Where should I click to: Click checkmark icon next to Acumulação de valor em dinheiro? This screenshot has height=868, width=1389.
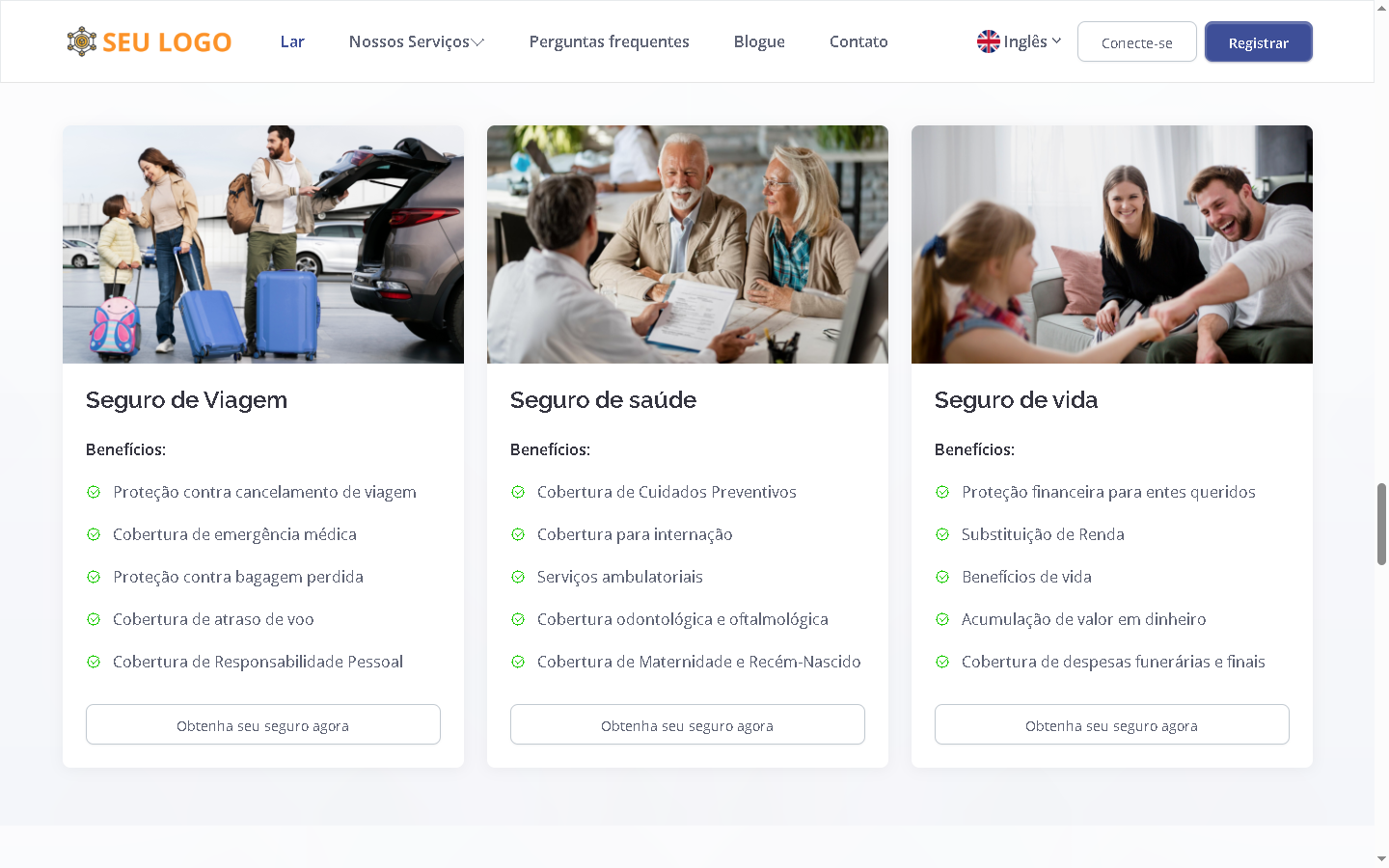point(942,619)
